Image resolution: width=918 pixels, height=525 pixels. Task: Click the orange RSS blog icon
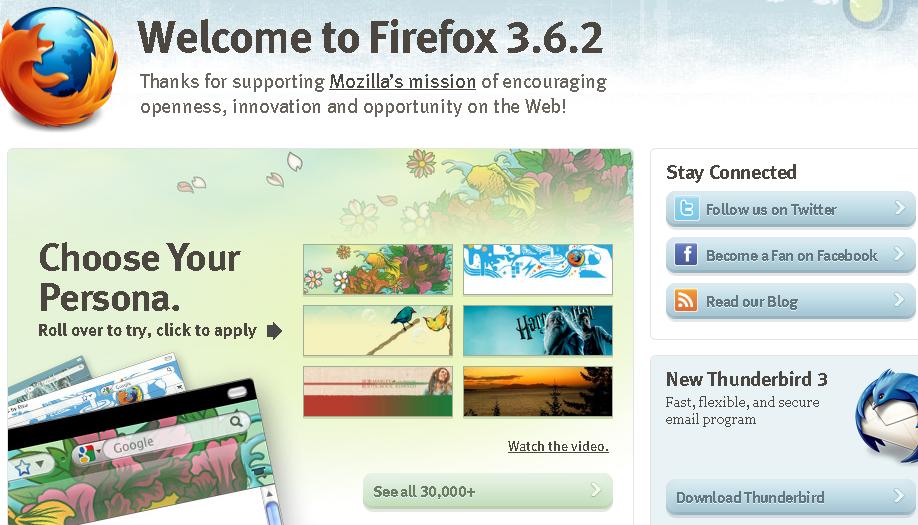[686, 301]
